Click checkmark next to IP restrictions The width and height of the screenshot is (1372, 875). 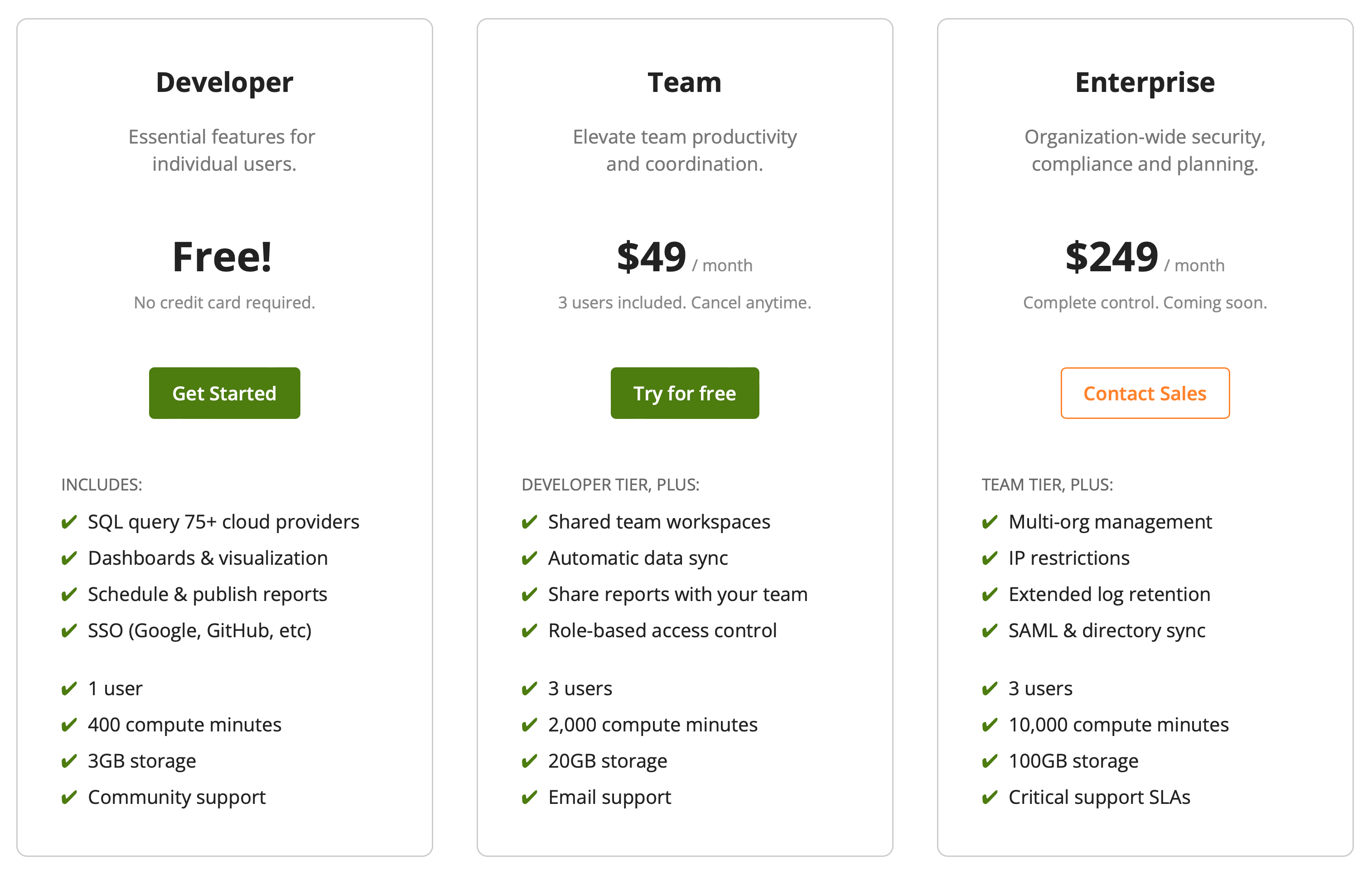pyautogui.click(x=990, y=558)
